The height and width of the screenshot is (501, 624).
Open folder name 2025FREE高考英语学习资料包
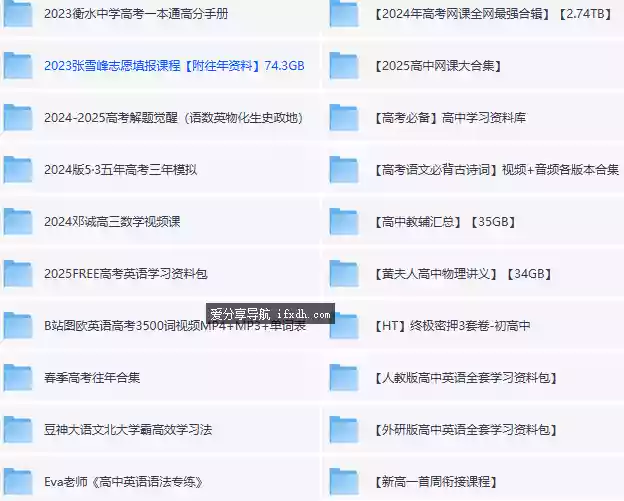click(126, 273)
